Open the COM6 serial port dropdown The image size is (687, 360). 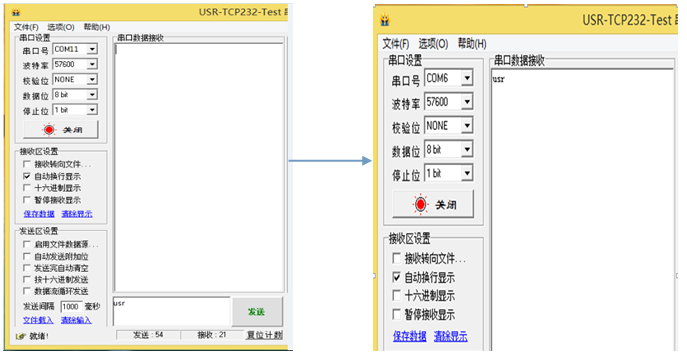[x=467, y=78]
